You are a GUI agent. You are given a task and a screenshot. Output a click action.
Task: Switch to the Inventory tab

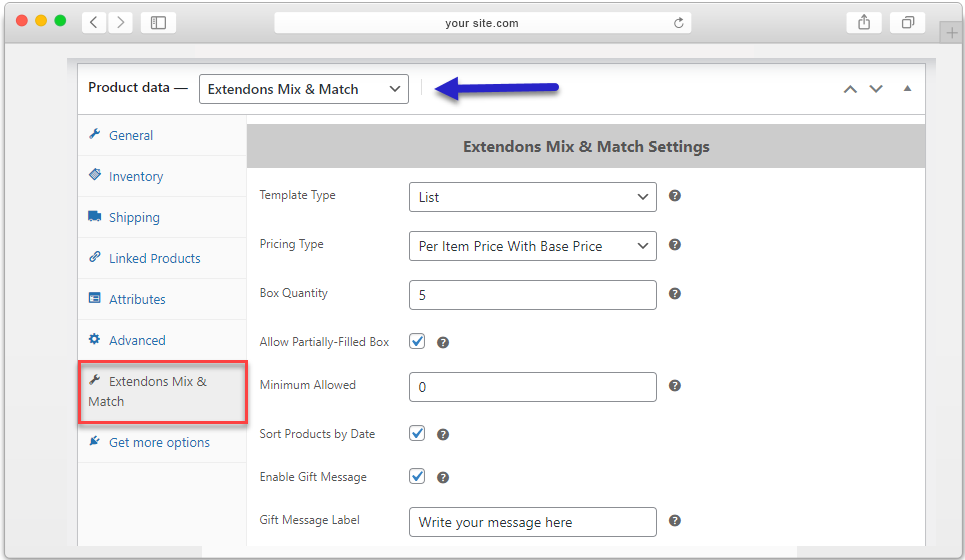[x=162, y=176]
